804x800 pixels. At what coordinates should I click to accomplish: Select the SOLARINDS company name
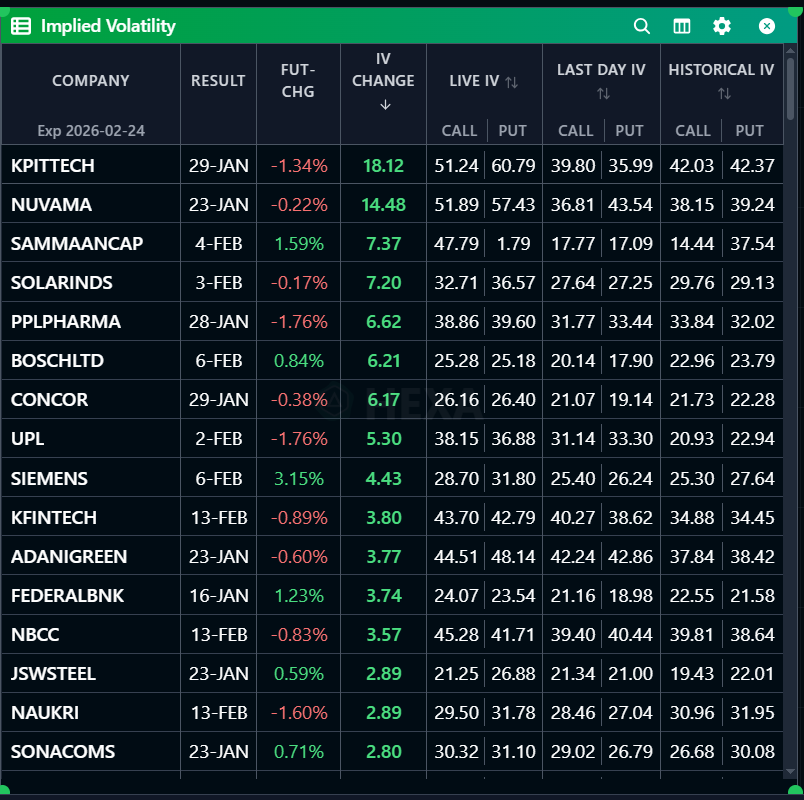tap(62, 283)
